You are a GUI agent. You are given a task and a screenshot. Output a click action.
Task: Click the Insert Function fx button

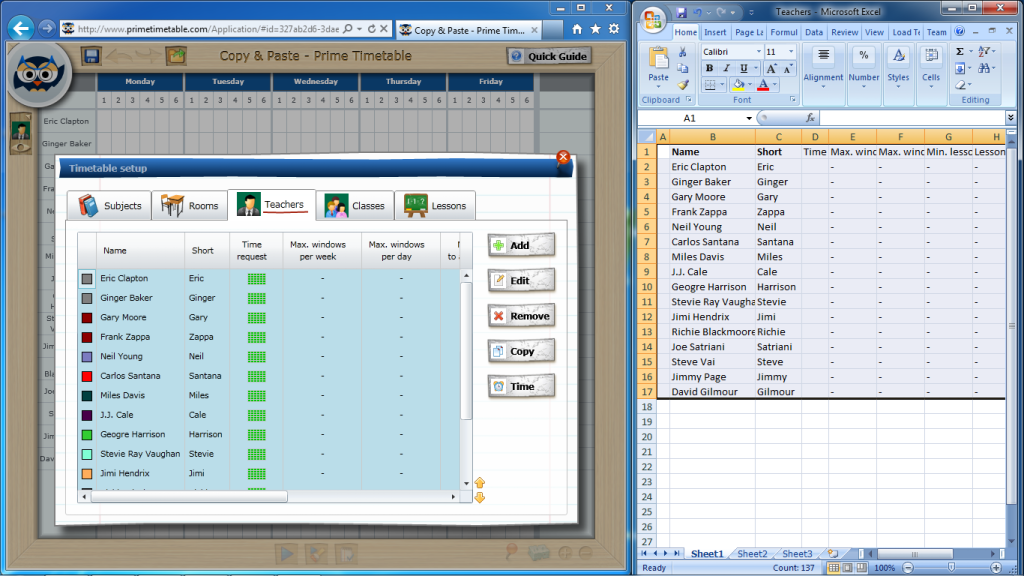pos(810,118)
